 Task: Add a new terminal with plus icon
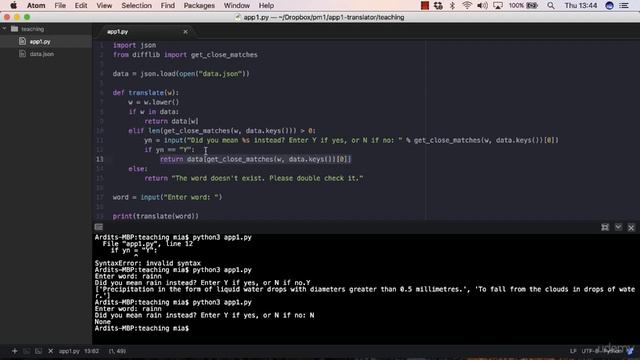pyautogui.click(x=15, y=351)
